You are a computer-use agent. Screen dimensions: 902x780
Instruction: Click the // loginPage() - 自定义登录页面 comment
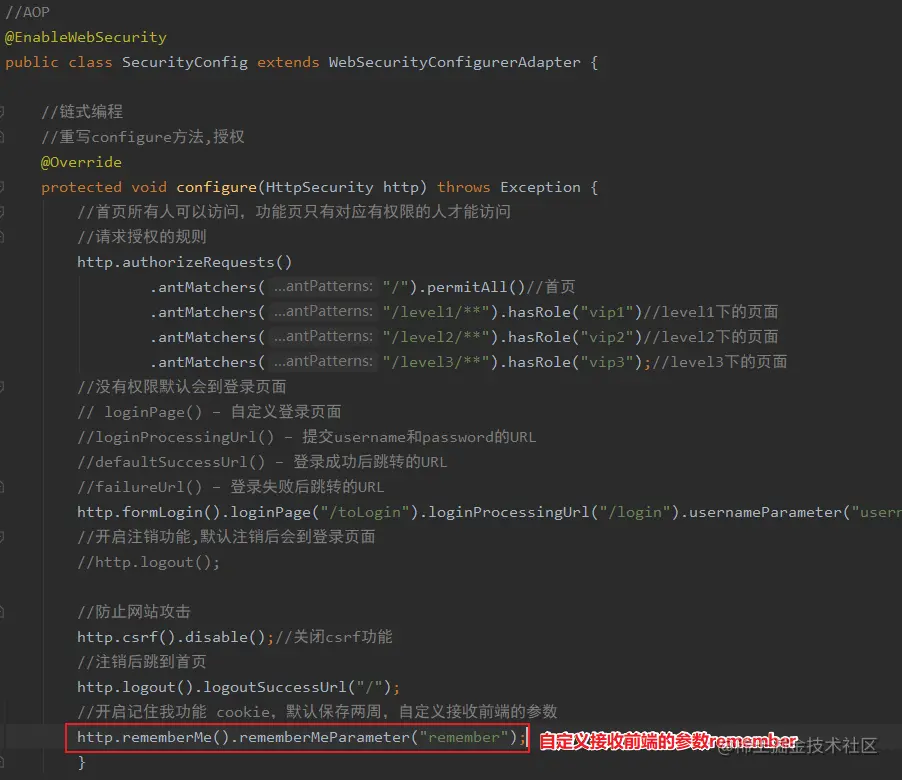209,412
